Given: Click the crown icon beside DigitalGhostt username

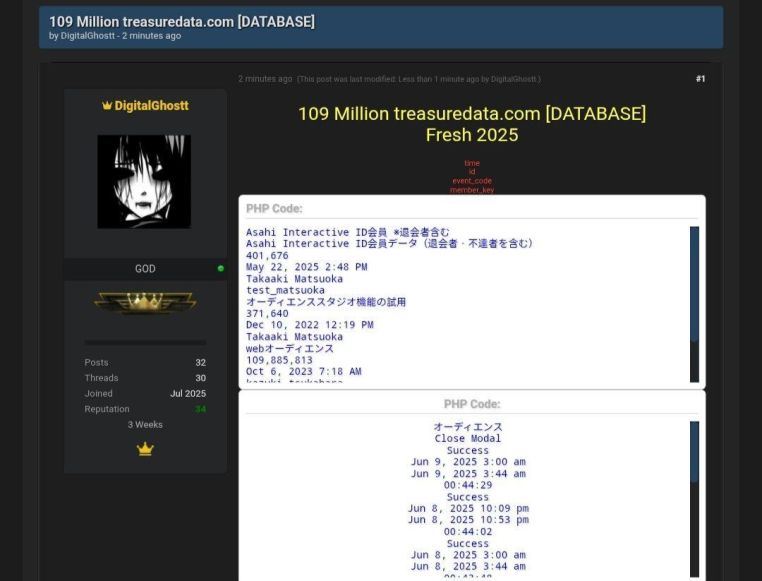Looking at the screenshot, I should coord(107,106).
